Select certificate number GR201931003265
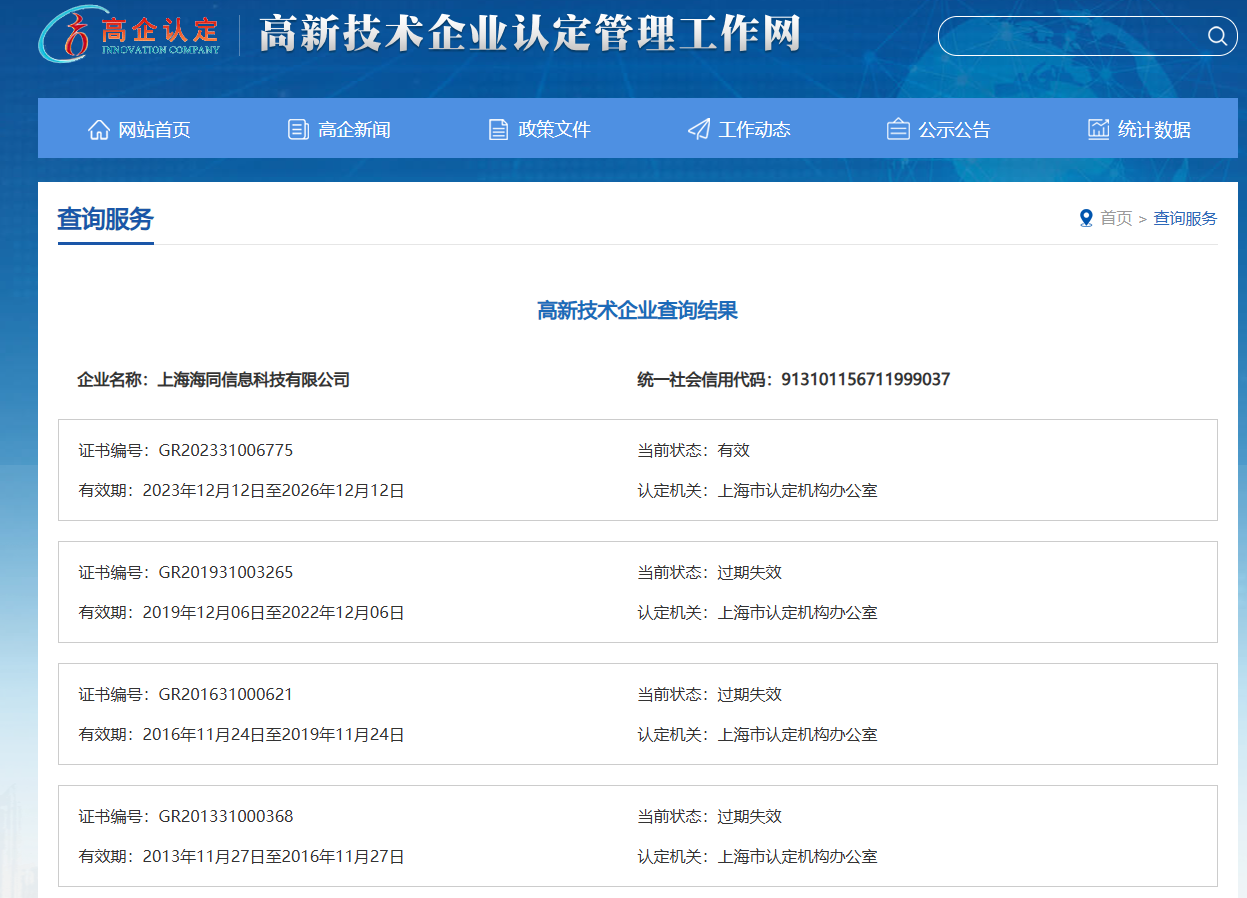1247x898 pixels. point(226,573)
